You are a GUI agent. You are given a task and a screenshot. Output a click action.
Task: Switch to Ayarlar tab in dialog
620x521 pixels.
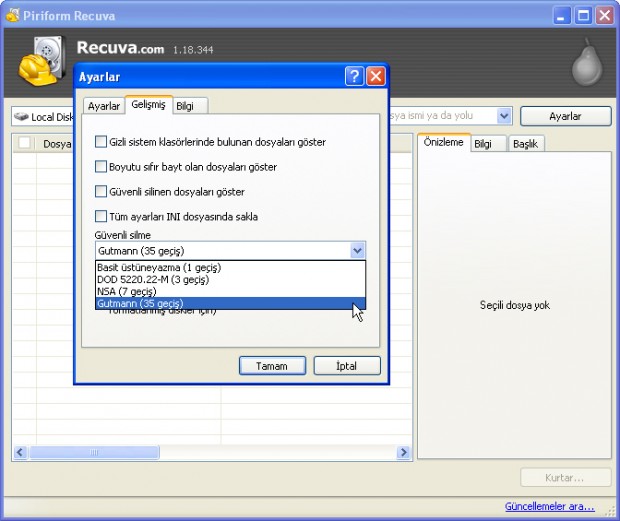click(104, 106)
